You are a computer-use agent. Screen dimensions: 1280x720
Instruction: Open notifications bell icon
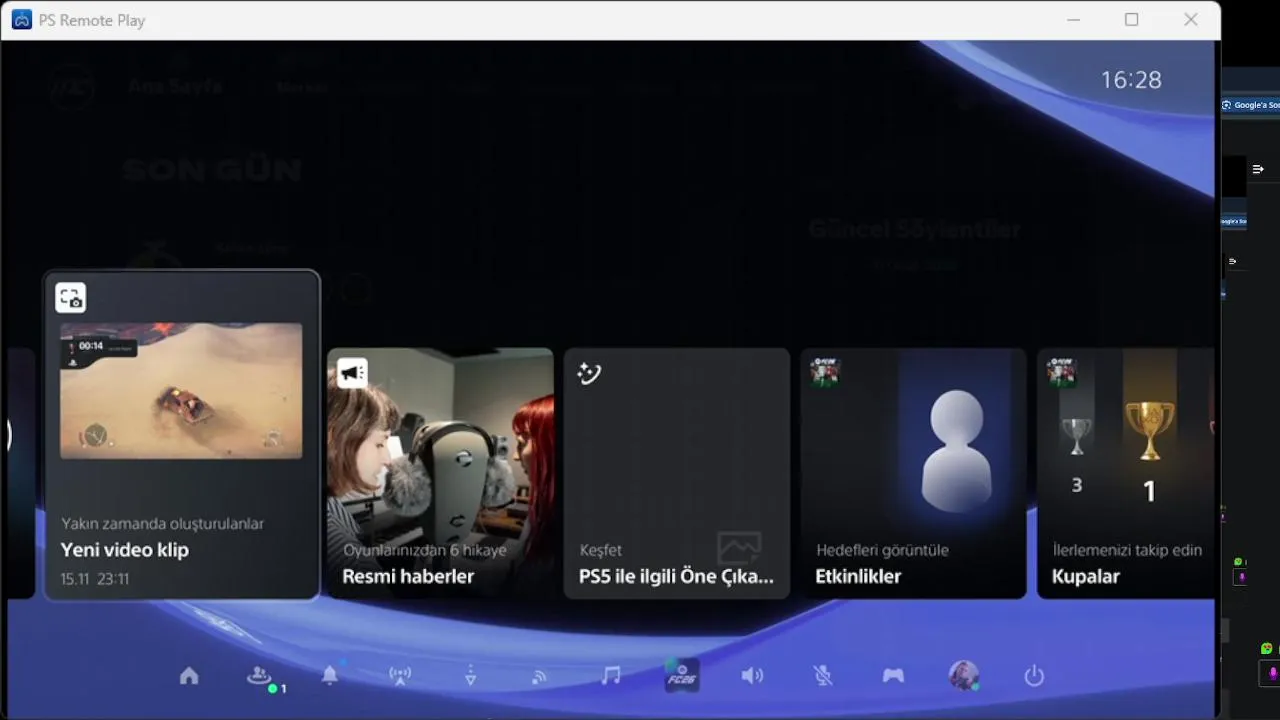[330, 676]
